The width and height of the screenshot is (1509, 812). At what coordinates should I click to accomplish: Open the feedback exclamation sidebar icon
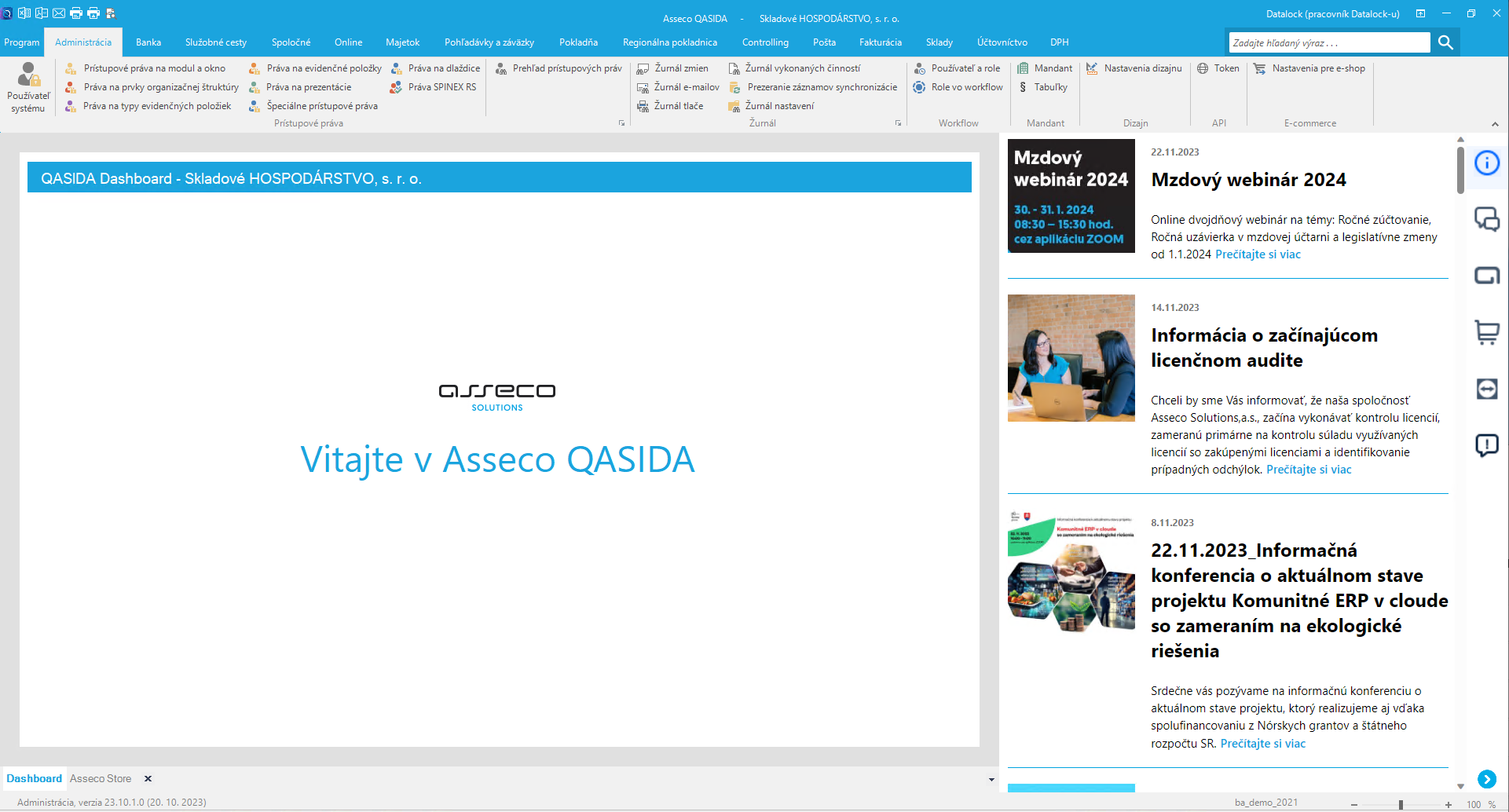click(x=1487, y=445)
